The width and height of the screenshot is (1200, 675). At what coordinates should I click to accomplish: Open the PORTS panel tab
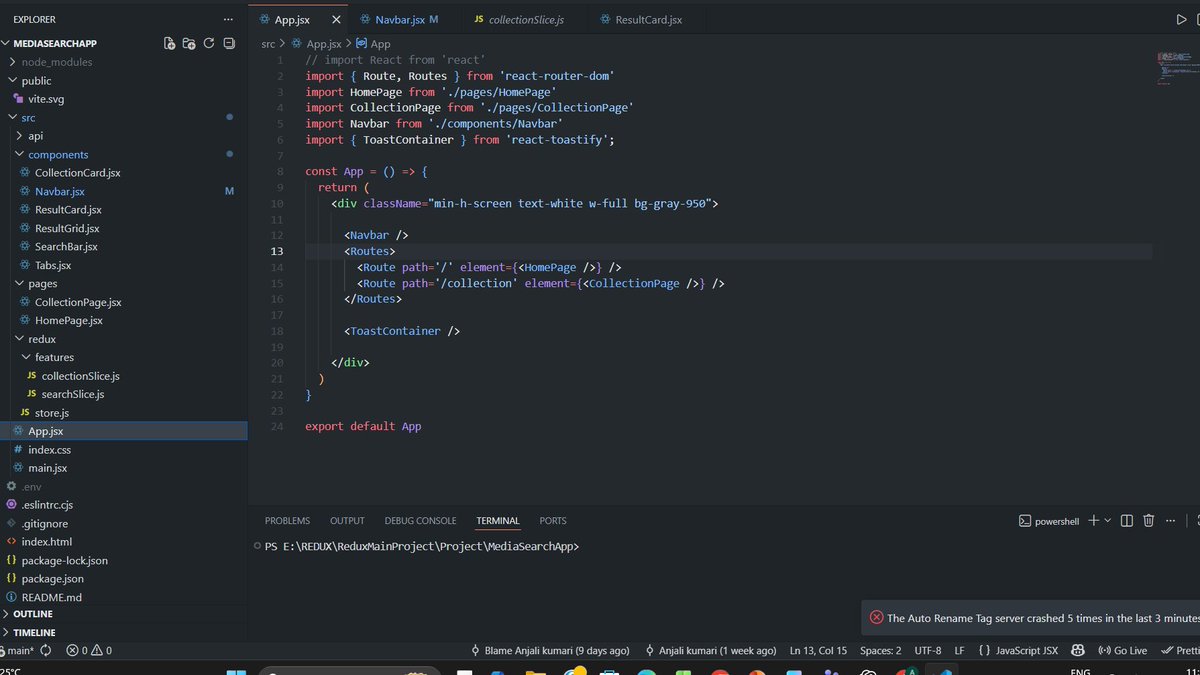553,520
